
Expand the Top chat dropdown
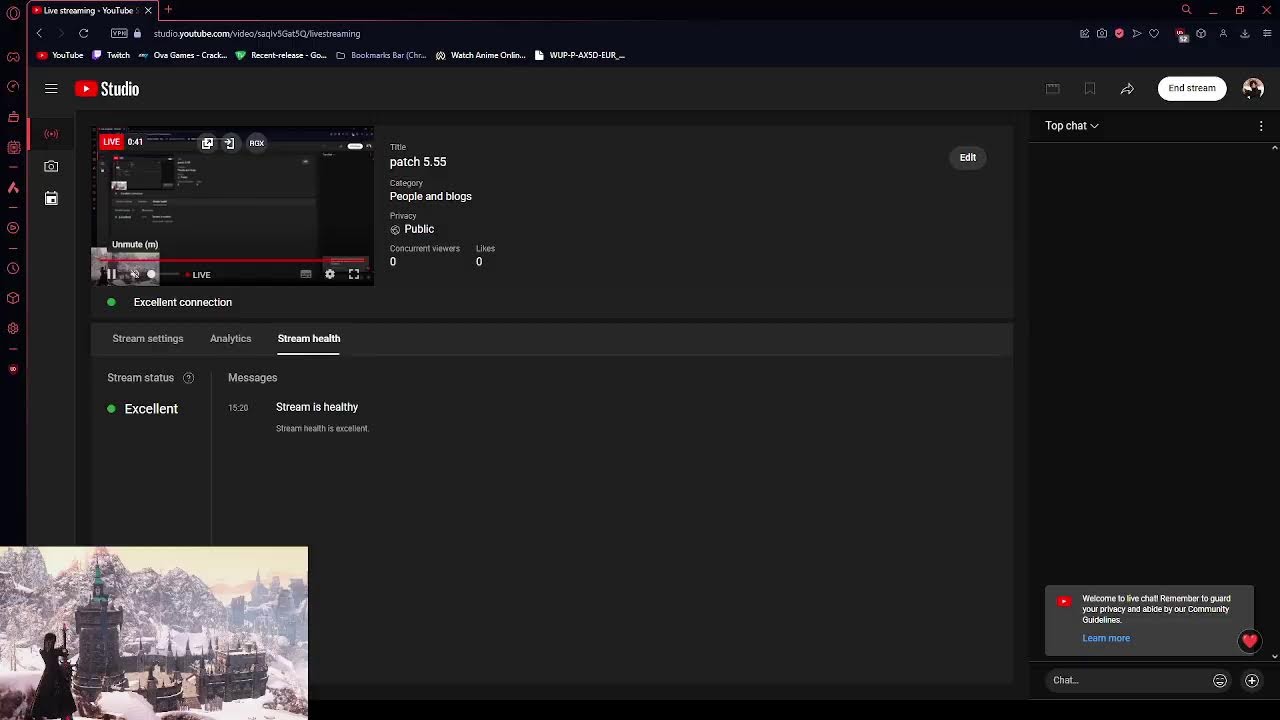(x=1072, y=126)
